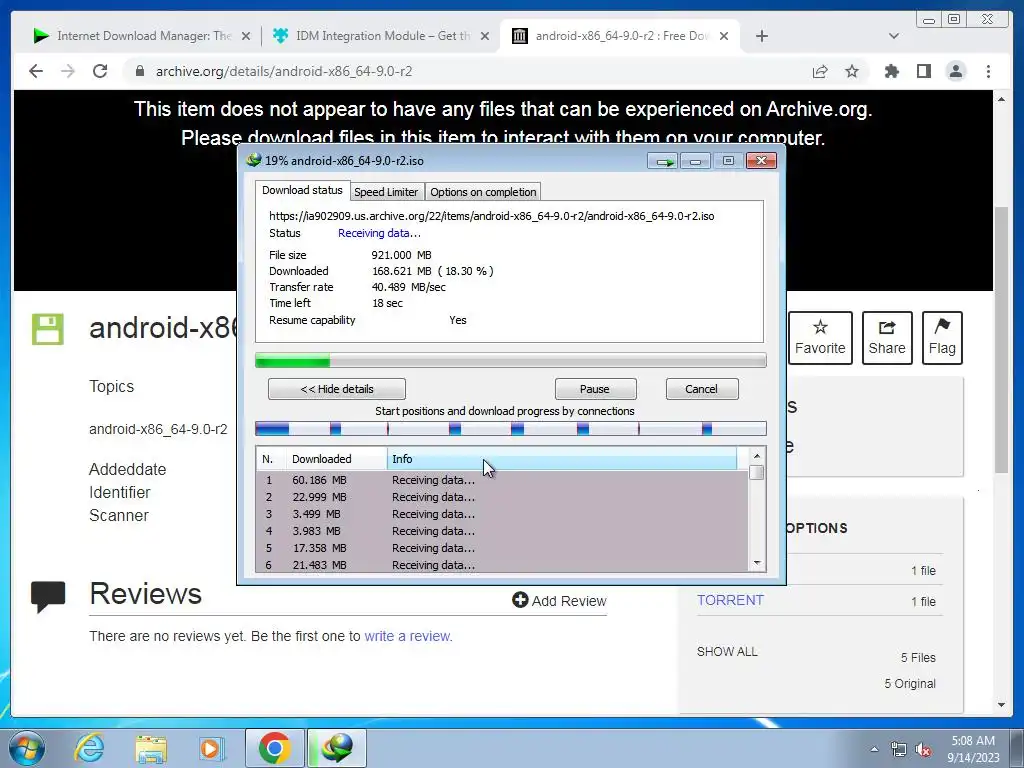
Task: Select connection row with 3.499 MB
Action: (x=502, y=514)
